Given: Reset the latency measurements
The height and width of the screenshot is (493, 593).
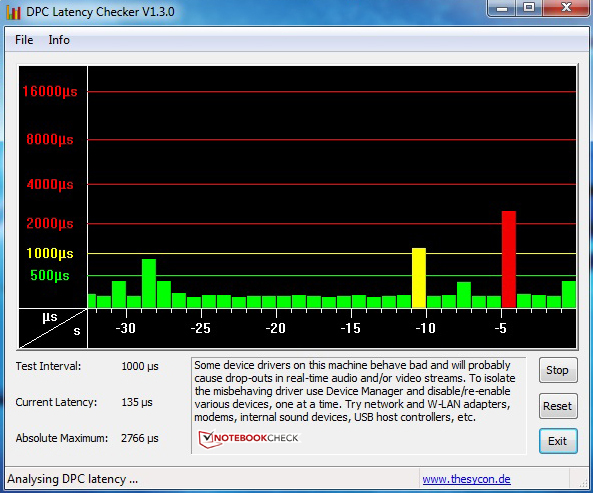Looking at the screenshot, I should click(x=558, y=406).
